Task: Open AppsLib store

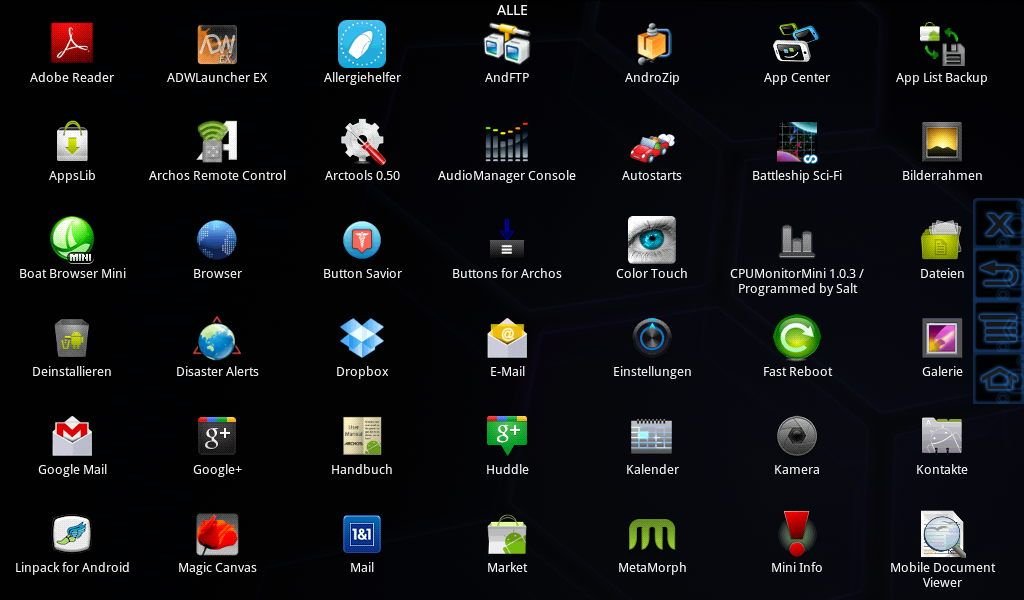Action: coord(72,141)
